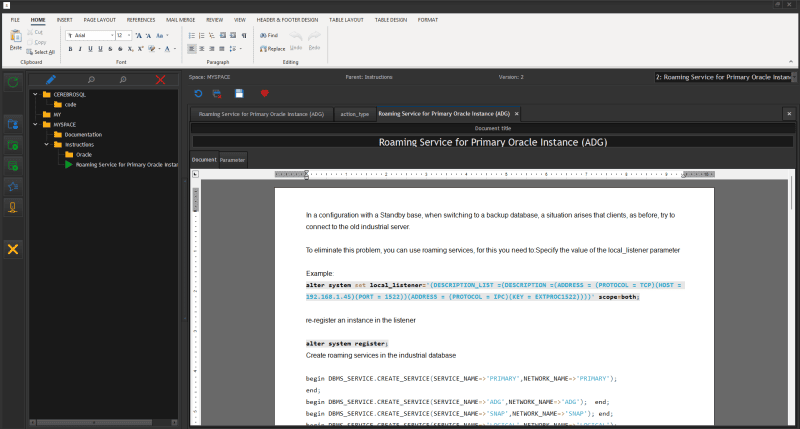Screen dimensions: 800x429
Task: Click the green refresh icon in left sidebar
Action: click(x=13, y=82)
